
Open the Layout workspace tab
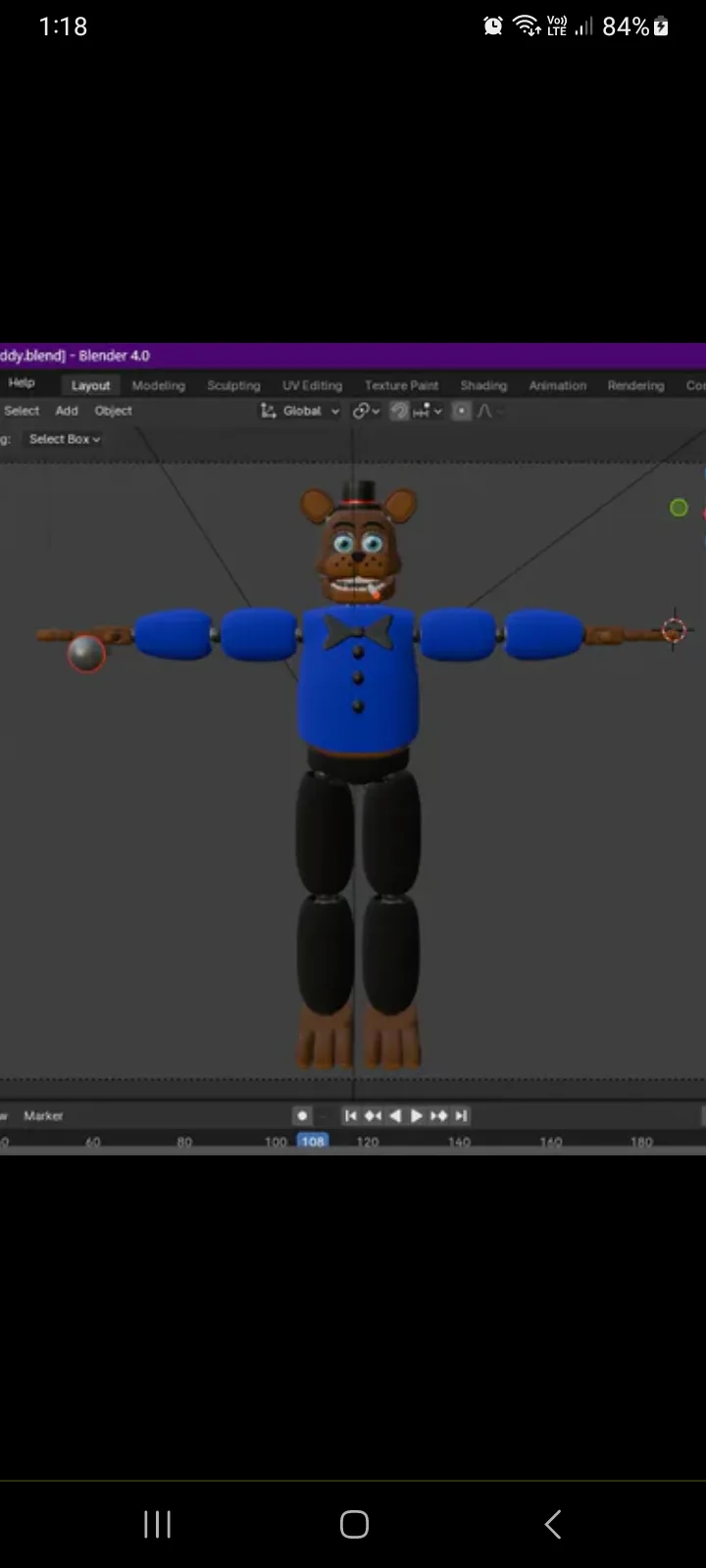(x=90, y=385)
